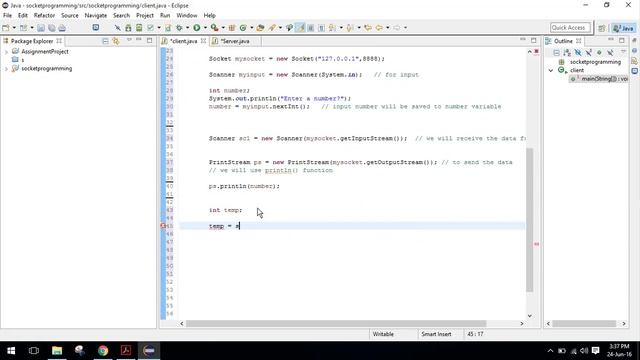Toggle Show Whitespace Characters
The height and width of the screenshot is (360, 640).
(x=321, y=28)
